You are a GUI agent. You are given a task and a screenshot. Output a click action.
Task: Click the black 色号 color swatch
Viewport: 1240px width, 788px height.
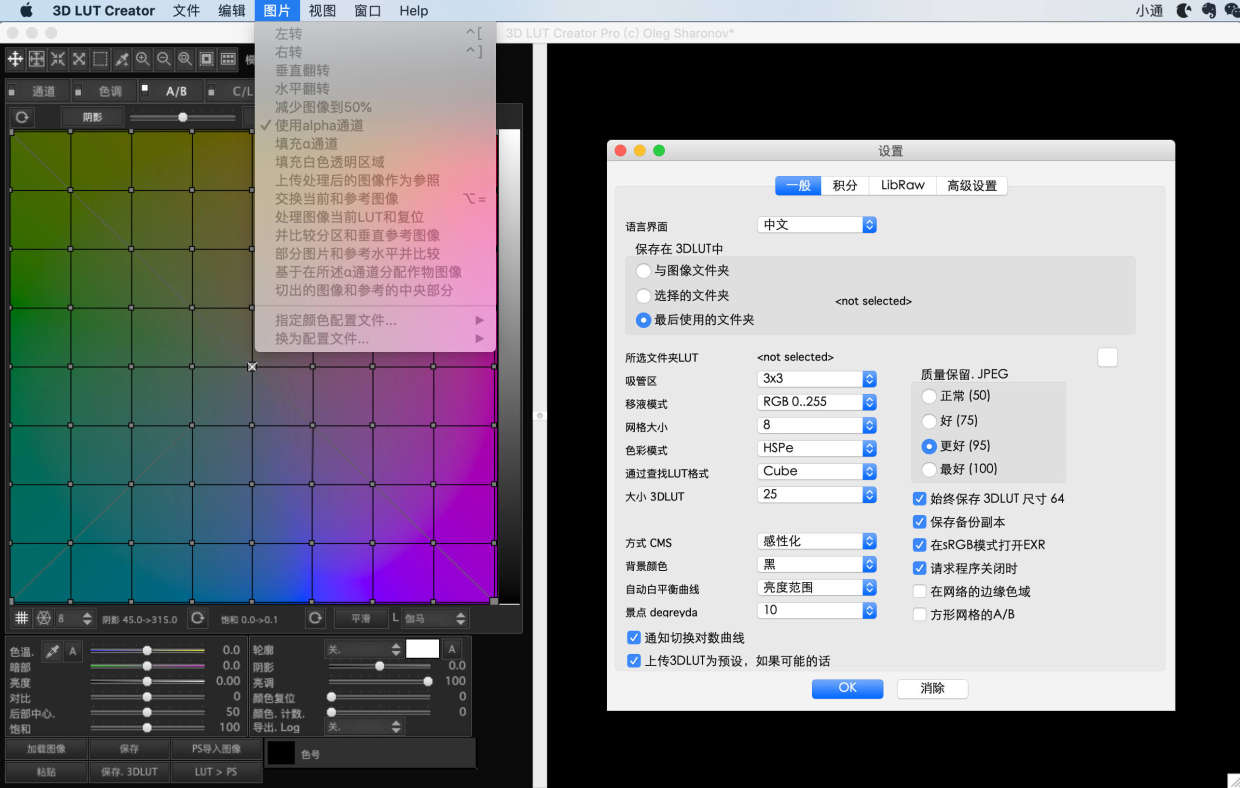click(281, 754)
